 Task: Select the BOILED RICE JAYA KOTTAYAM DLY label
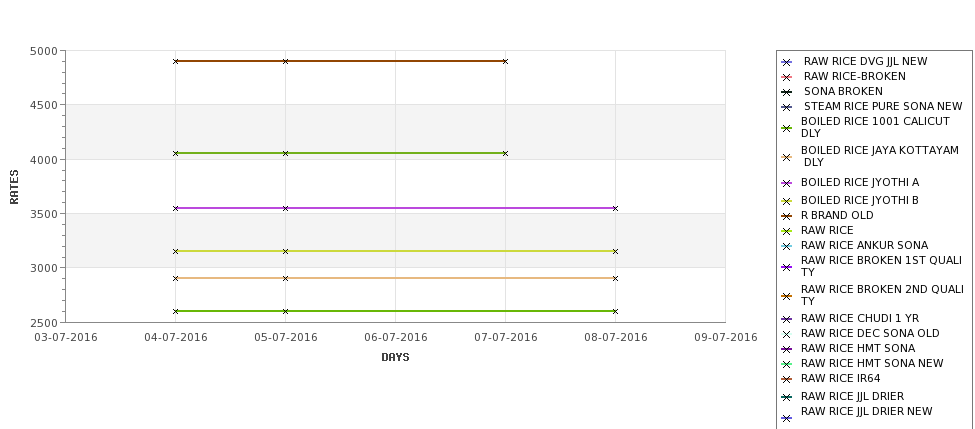coord(880,156)
